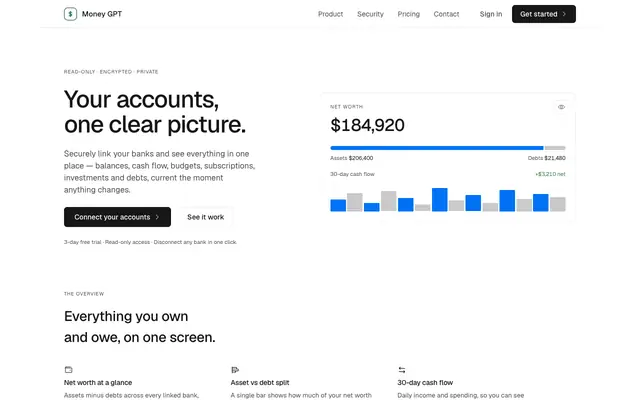Open the Security nav item
The height and width of the screenshot is (400, 640).
tap(370, 14)
